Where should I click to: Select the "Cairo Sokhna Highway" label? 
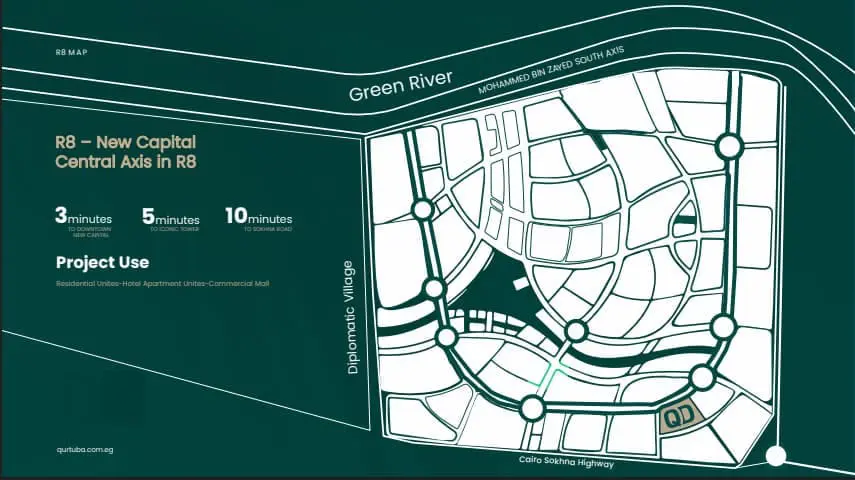click(566, 462)
